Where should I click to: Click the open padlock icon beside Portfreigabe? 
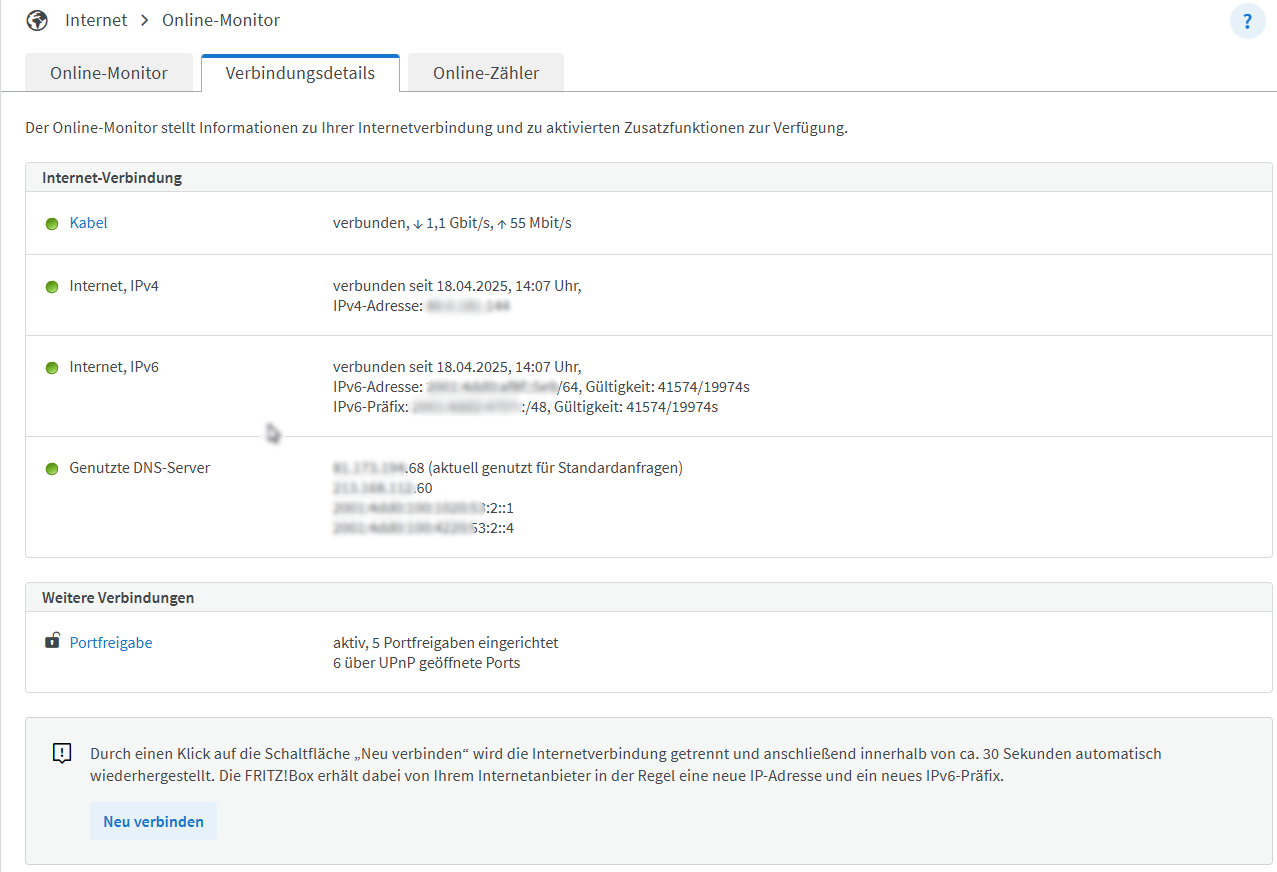pos(52,641)
